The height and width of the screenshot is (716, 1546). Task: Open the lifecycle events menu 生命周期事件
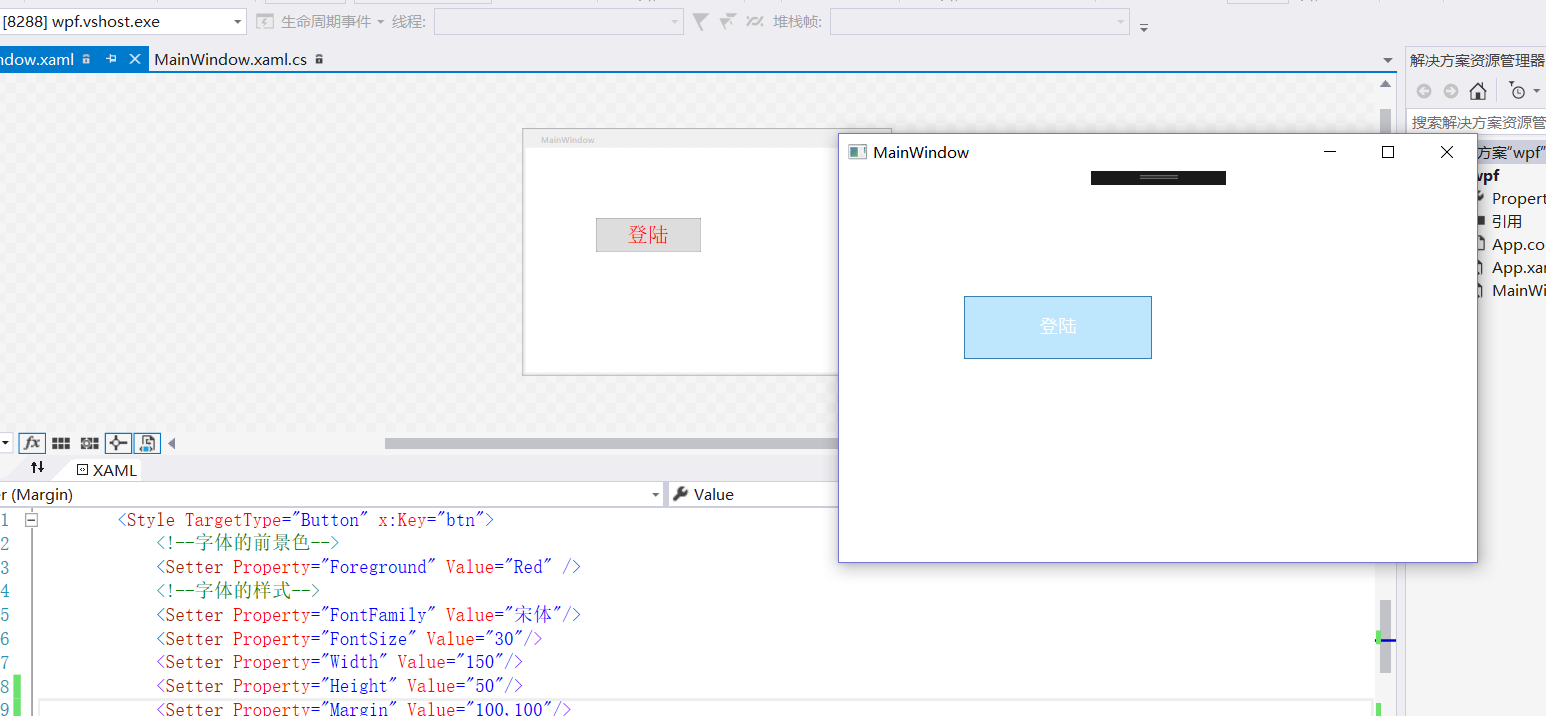click(332, 21)
